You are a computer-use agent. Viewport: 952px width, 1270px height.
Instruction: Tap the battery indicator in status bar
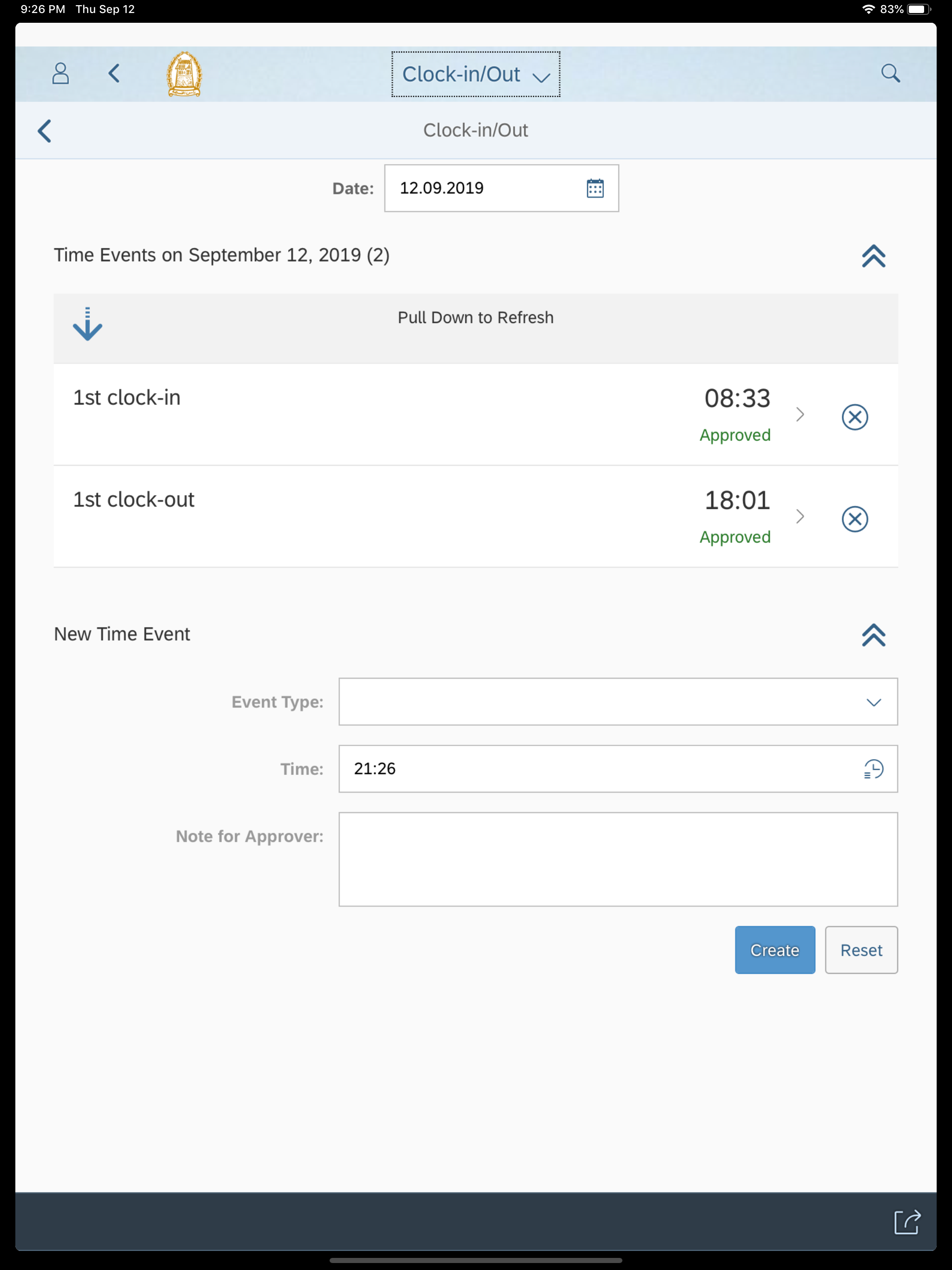pyautogui.click(x=919, y=9)
